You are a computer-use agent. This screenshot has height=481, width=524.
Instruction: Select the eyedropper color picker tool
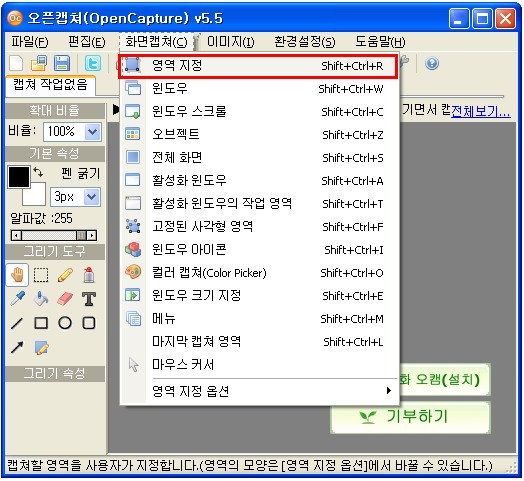[17, 298]
